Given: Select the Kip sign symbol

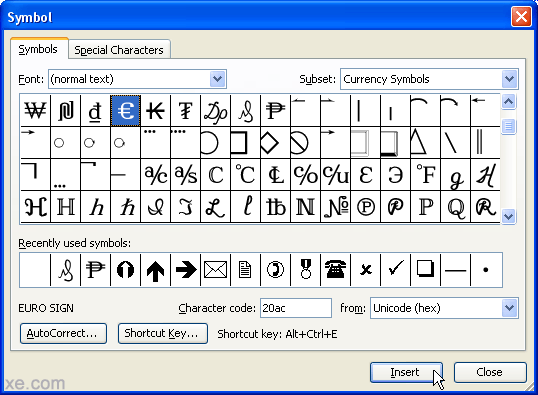Looking at the screenshot, I should [155, 111].
